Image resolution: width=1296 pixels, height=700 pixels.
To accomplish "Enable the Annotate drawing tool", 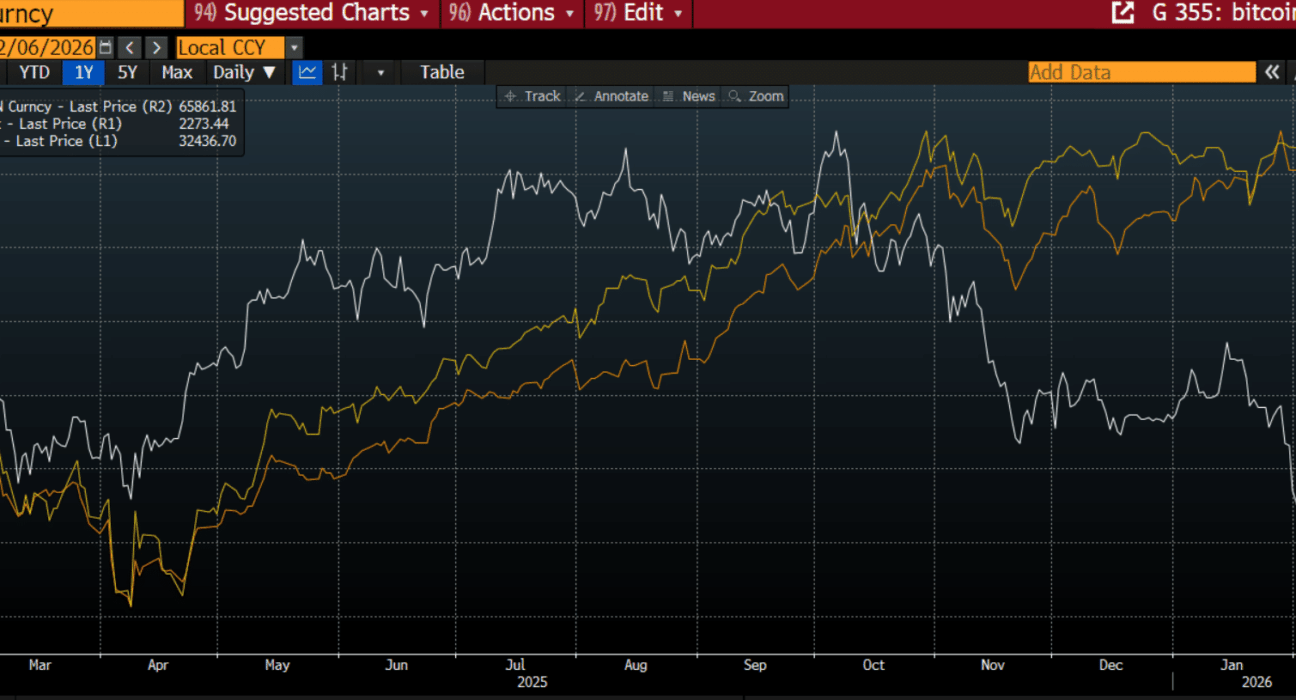I will [611, 96].
